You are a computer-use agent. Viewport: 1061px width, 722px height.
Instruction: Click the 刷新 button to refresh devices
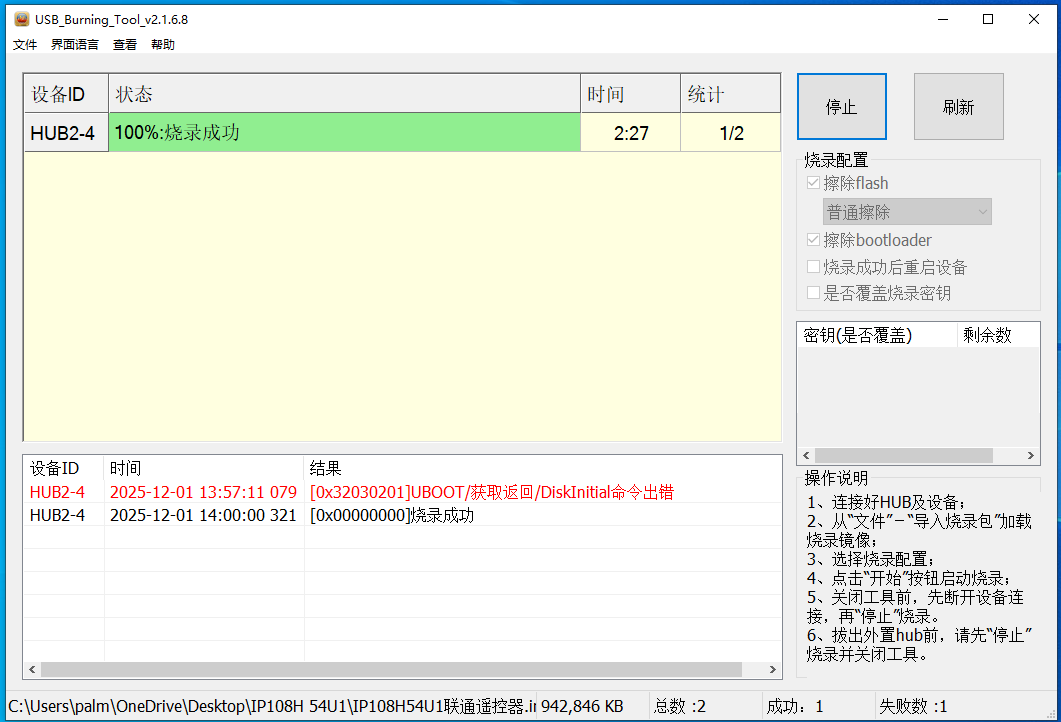point(958,106)
